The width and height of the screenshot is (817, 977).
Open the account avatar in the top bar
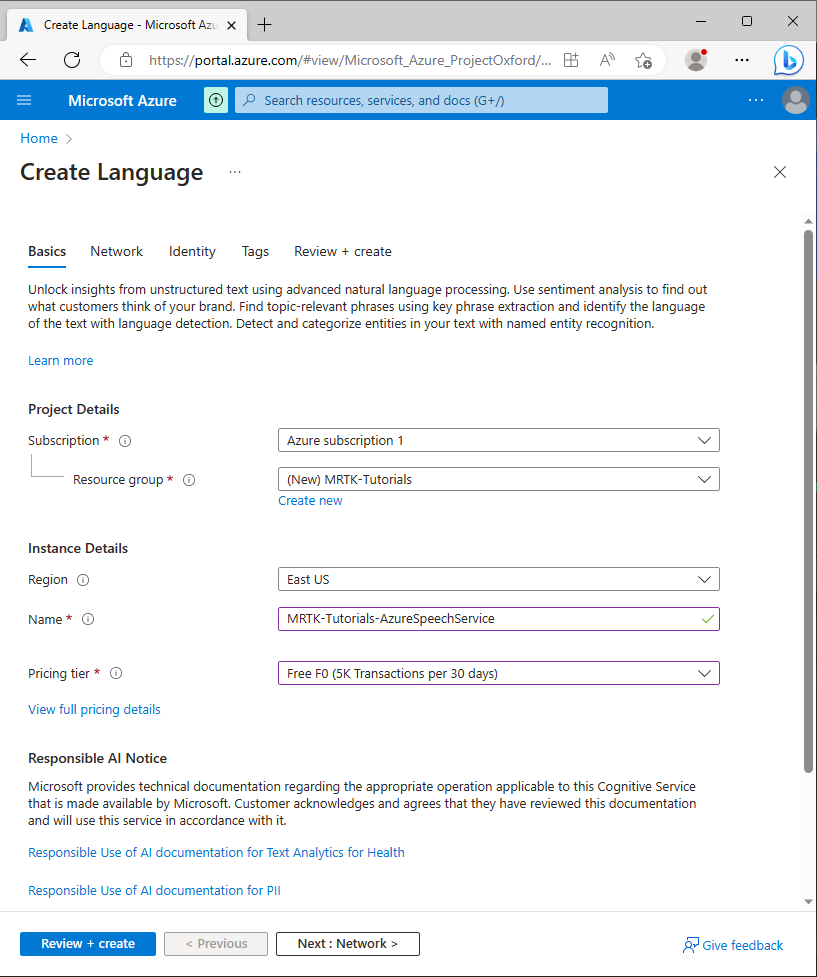[795, 100]
